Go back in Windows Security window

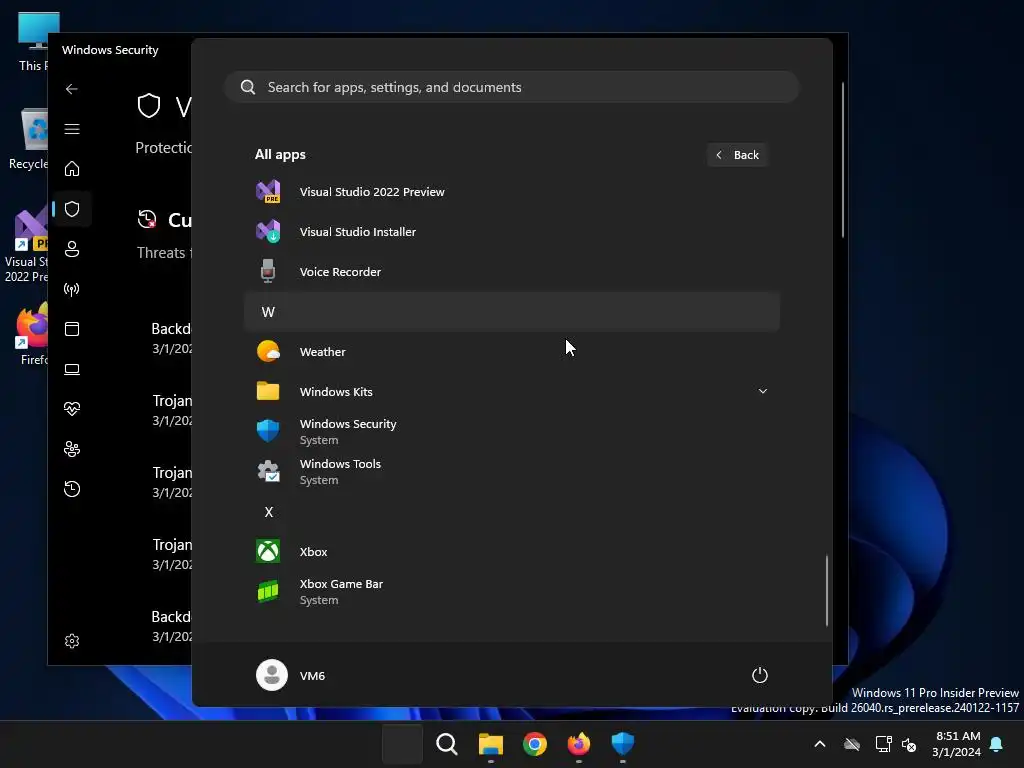click(72, 89)
